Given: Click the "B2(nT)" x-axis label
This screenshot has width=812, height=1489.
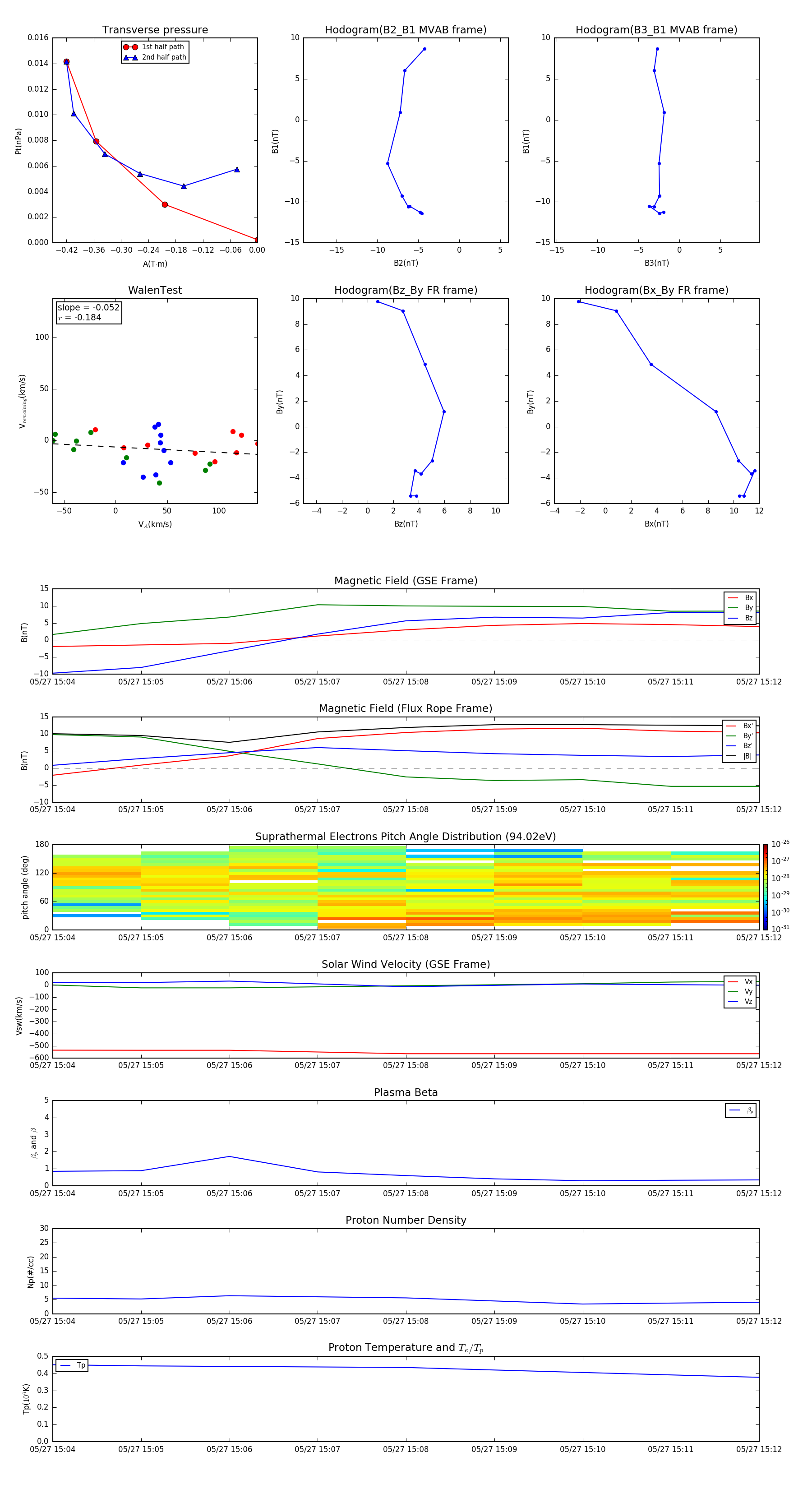Looking at the screenshot, I should click(x=406, y=264).
